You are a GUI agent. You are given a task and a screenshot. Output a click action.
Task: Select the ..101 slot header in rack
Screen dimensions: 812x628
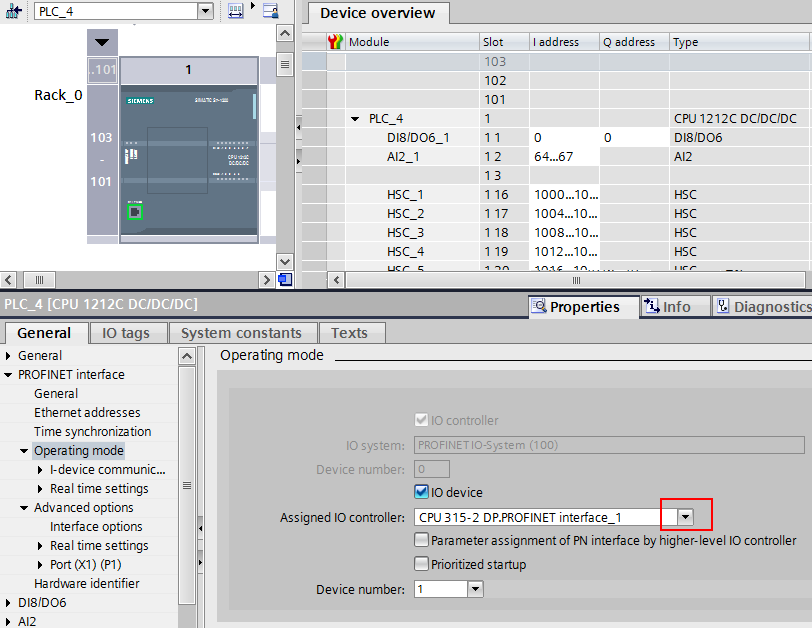coord(103,69)
